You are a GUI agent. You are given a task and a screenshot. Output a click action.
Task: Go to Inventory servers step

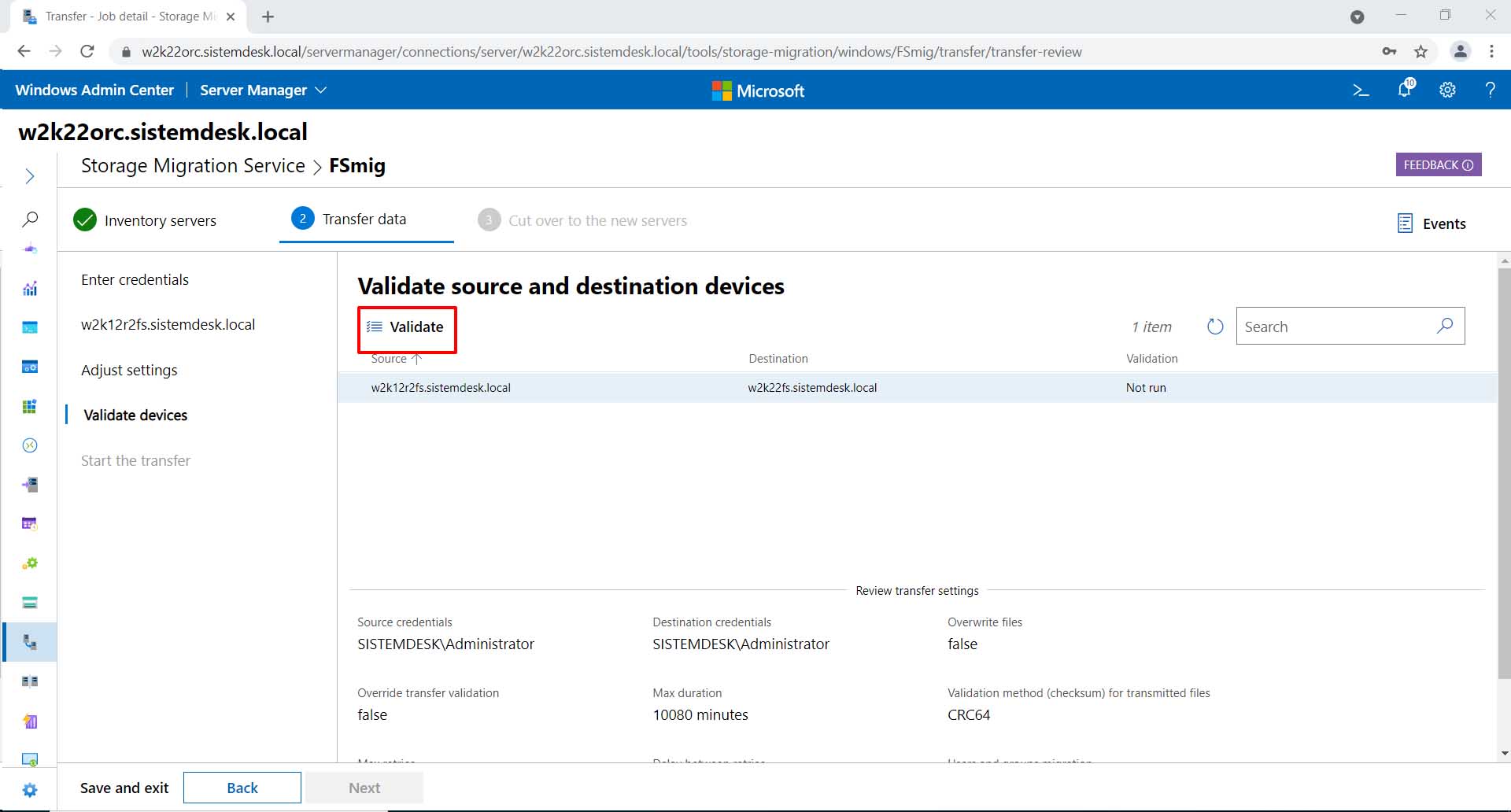pyautogui.click(x=145, y=220)
